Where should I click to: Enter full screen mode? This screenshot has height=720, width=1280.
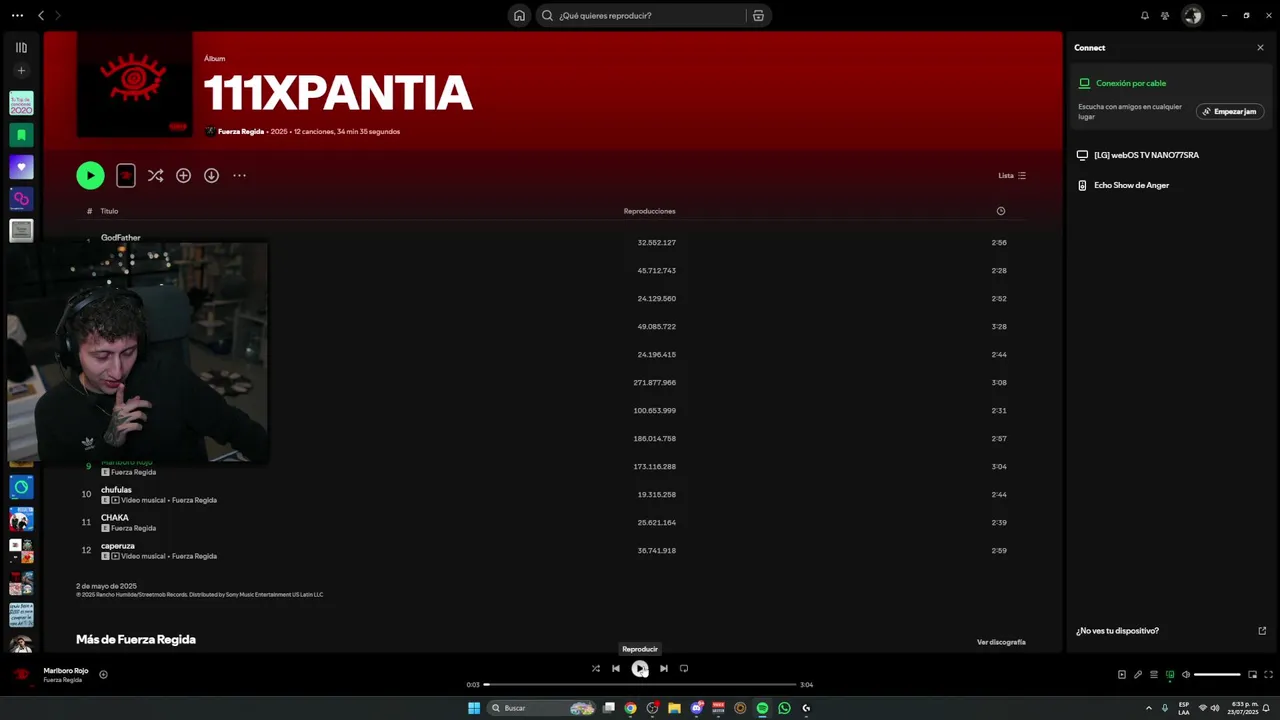(x=1269, y=674)
